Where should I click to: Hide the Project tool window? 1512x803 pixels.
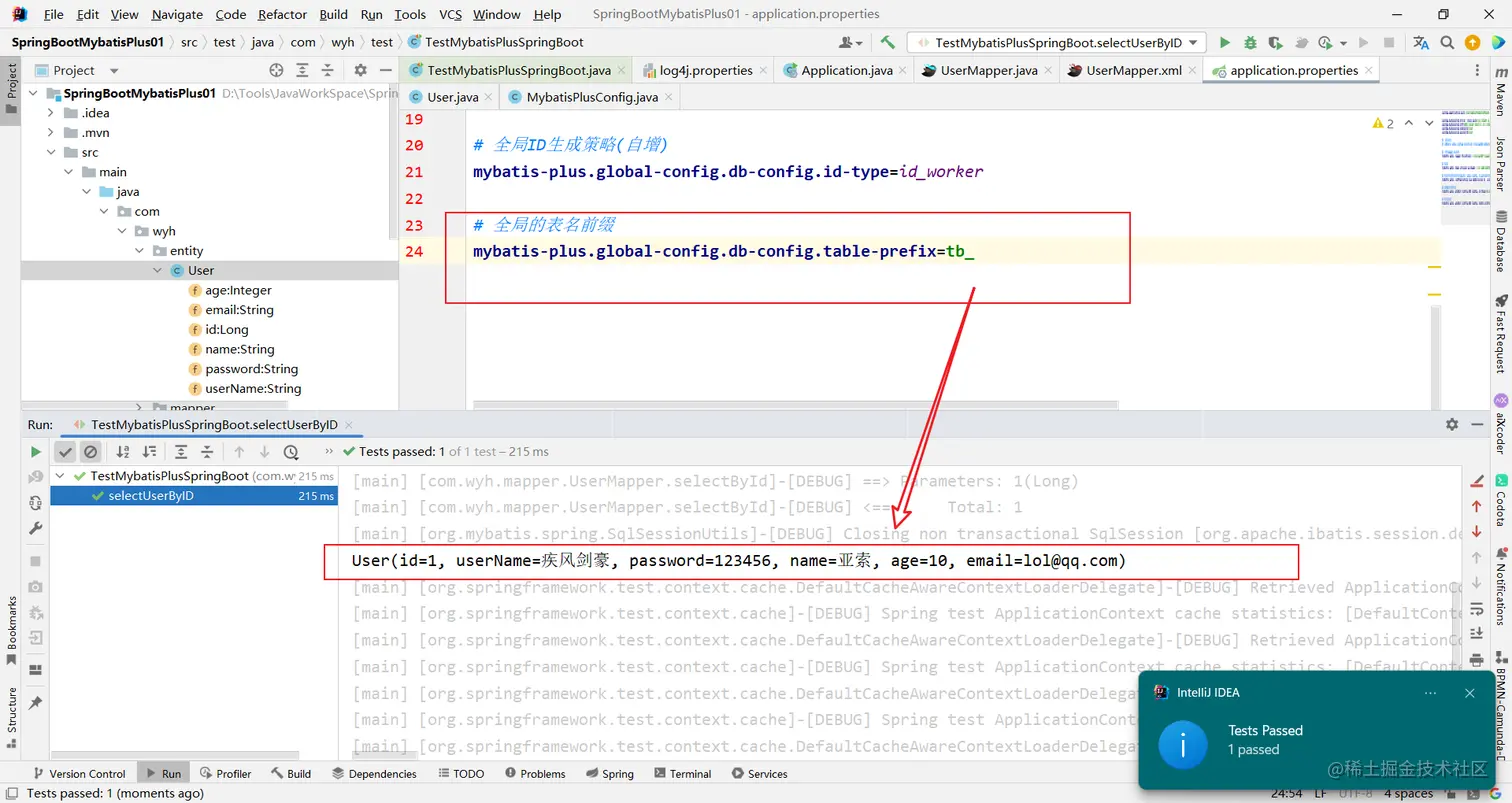(385, 70)
